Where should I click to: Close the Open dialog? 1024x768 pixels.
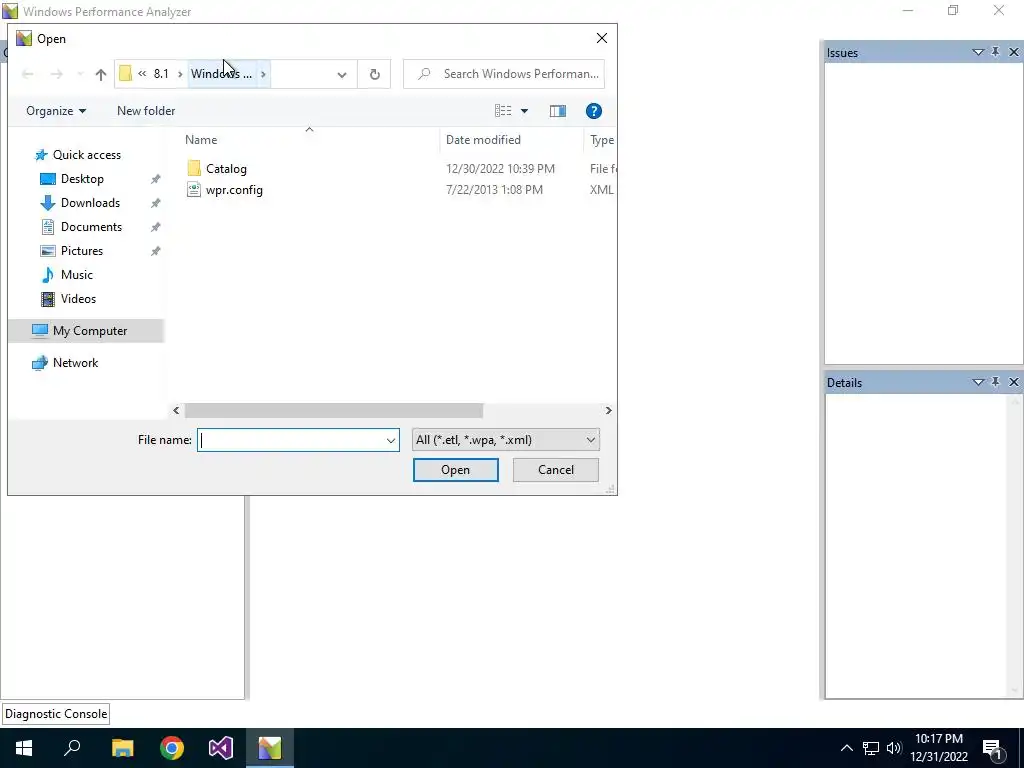(x=601, y=39)
